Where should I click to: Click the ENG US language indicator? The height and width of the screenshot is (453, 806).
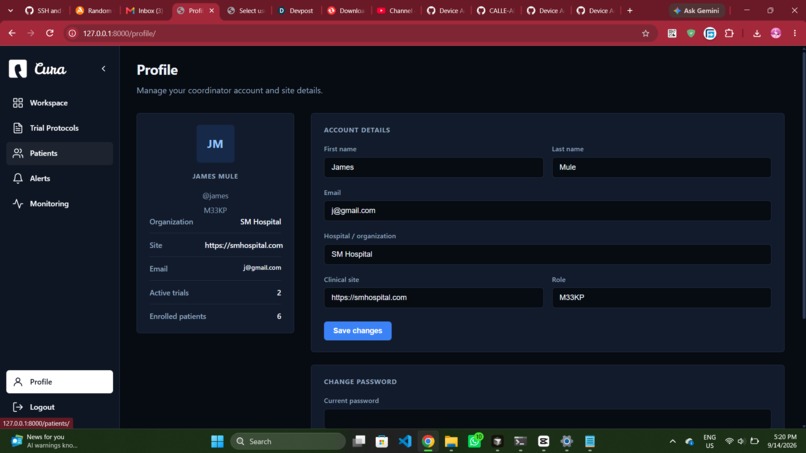pyautogui.click(x=709, y=441)
